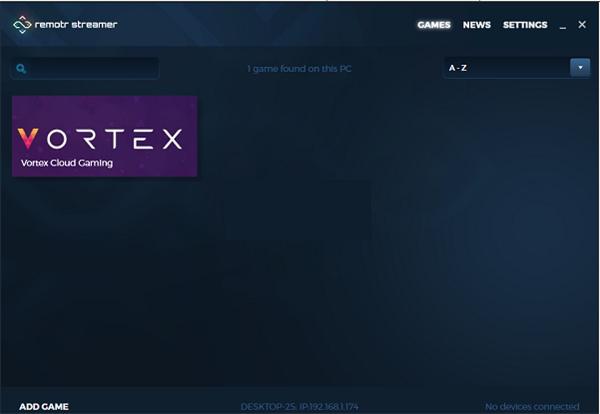Click the search magnifier icon

[21, 68]
